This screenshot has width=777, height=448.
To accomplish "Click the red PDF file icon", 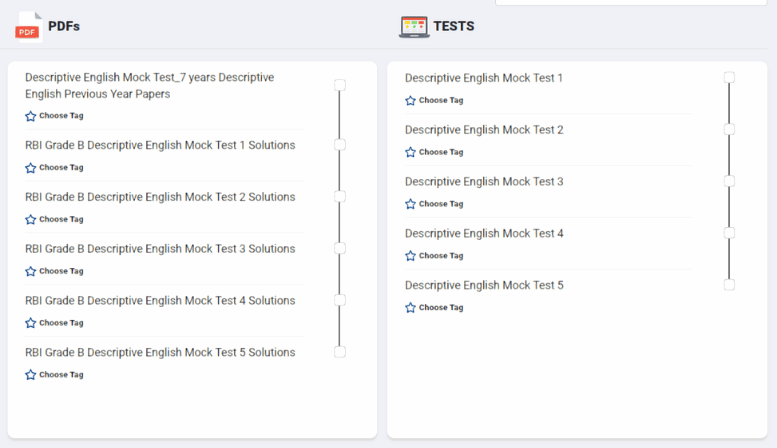I will coord(29,26).
